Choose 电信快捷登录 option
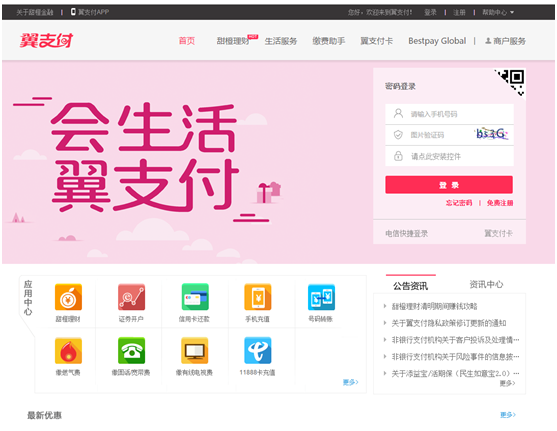 [406, 233]
